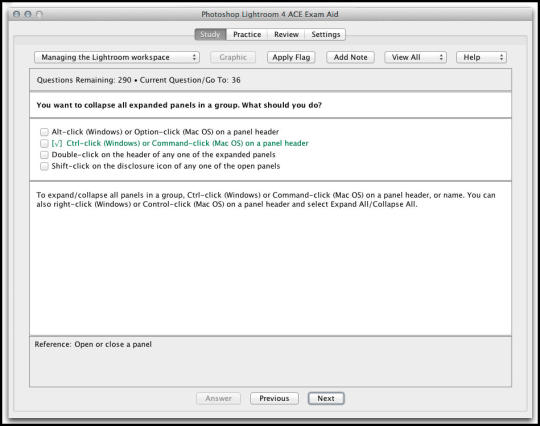Switch to the Study tab

[x=210, y=34]
